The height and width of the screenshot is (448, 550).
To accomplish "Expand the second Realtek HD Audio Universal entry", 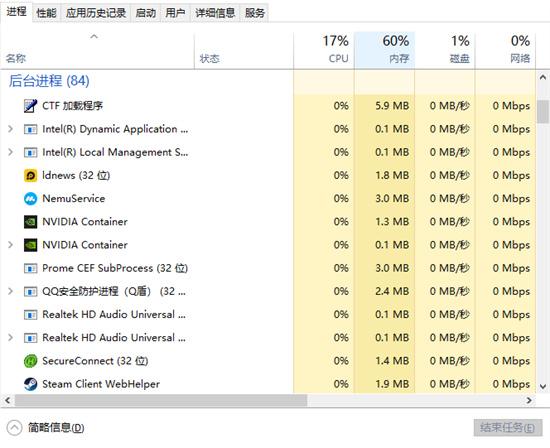I will (11, 338).
